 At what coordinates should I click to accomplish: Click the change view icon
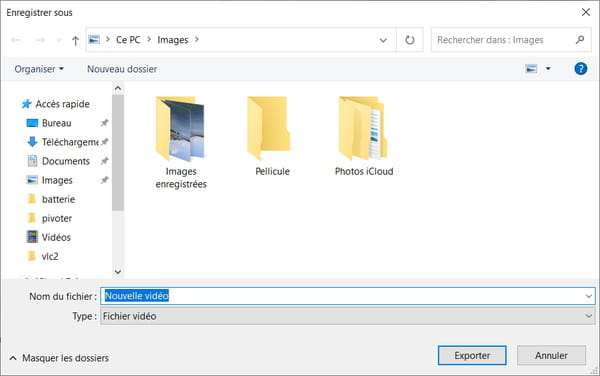pos(532,69)
